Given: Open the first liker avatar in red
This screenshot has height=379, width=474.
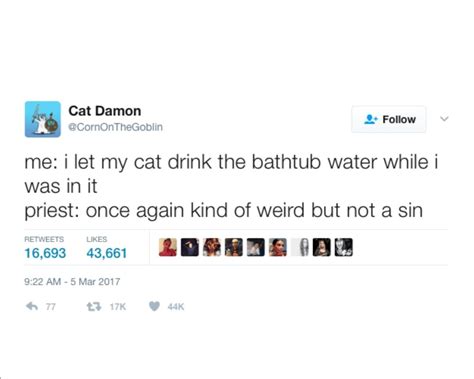Looking at the screenshot, I should (168, 247).
